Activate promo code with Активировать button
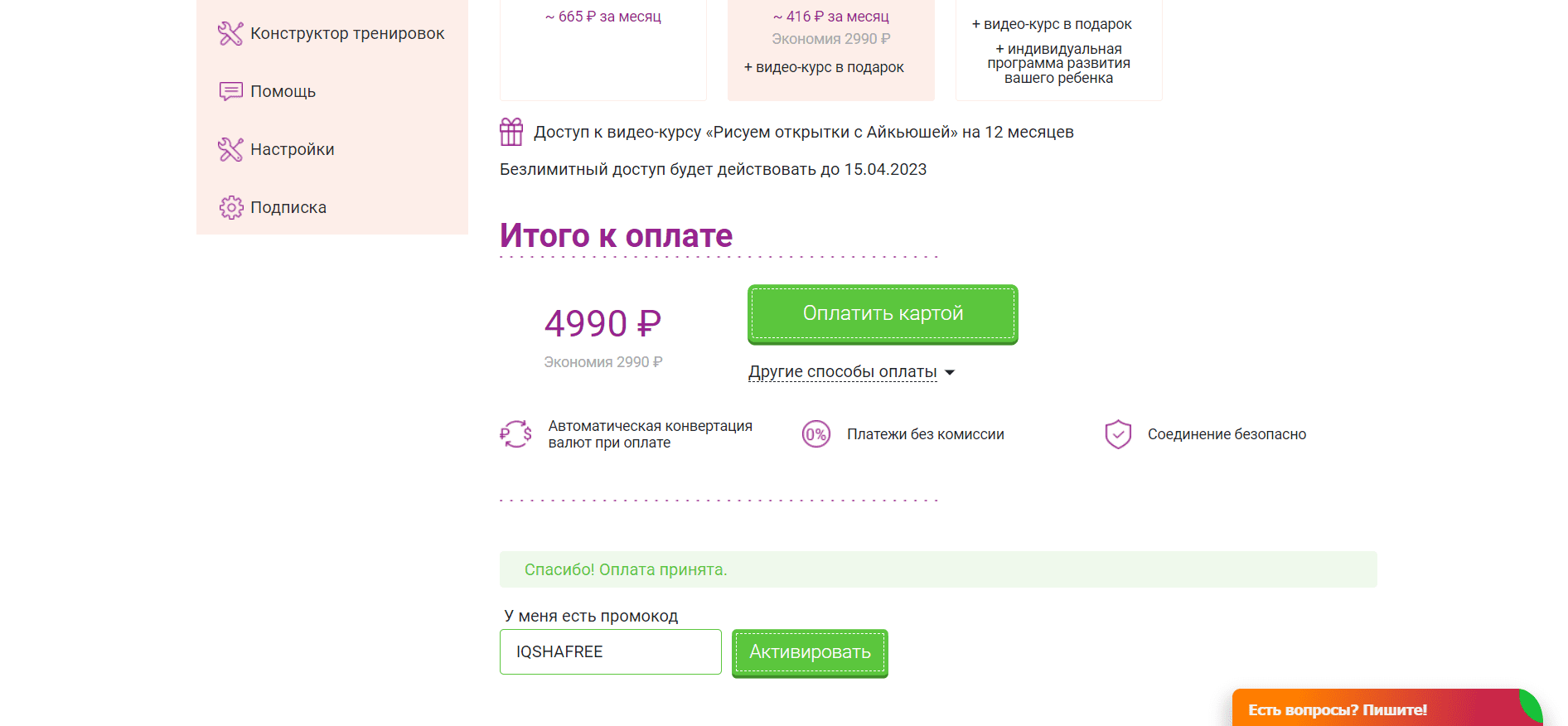The image size is (1568, 726). pyautogui.click(x=810, y=653)
